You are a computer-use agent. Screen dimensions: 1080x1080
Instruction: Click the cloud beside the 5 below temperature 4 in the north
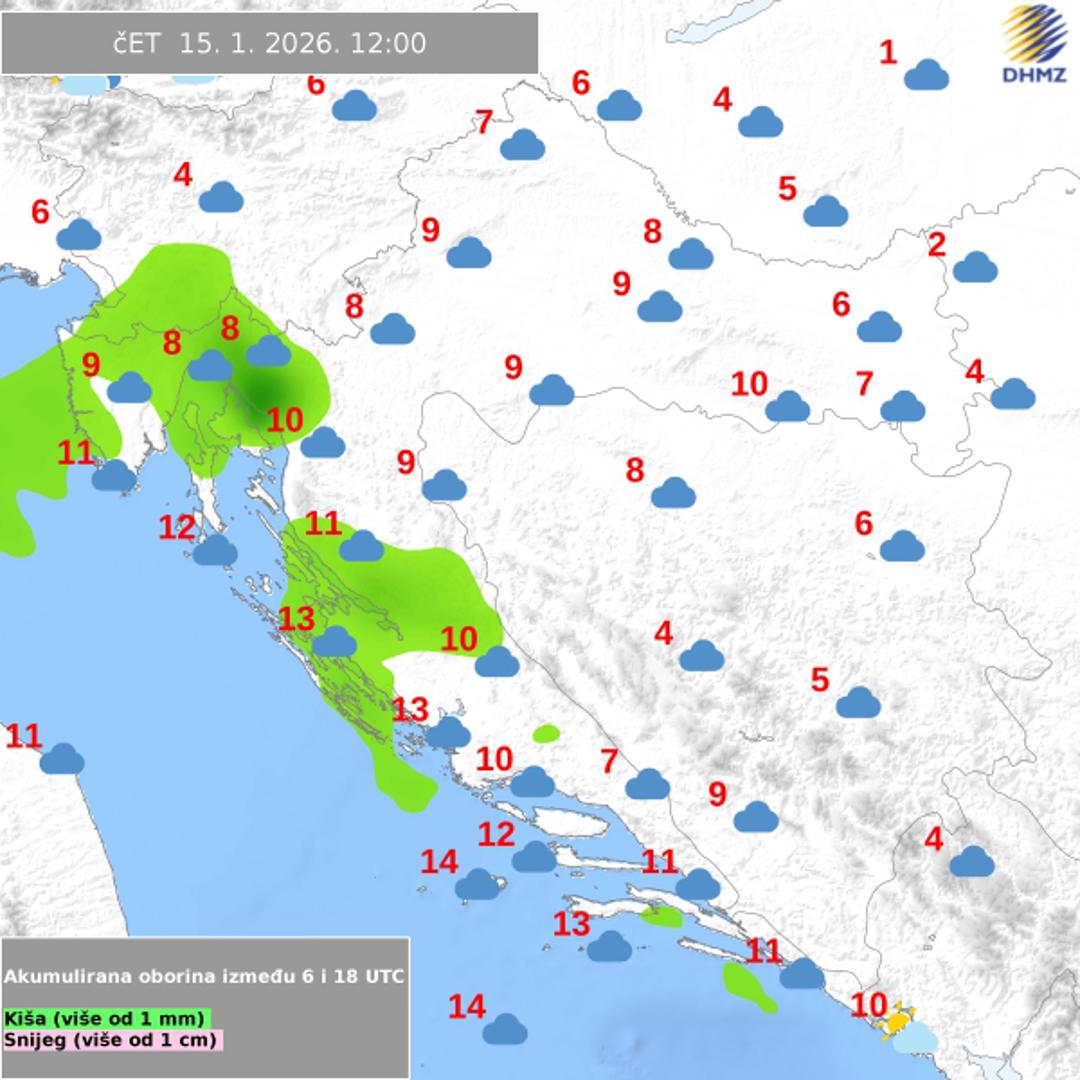coord(826,212)
